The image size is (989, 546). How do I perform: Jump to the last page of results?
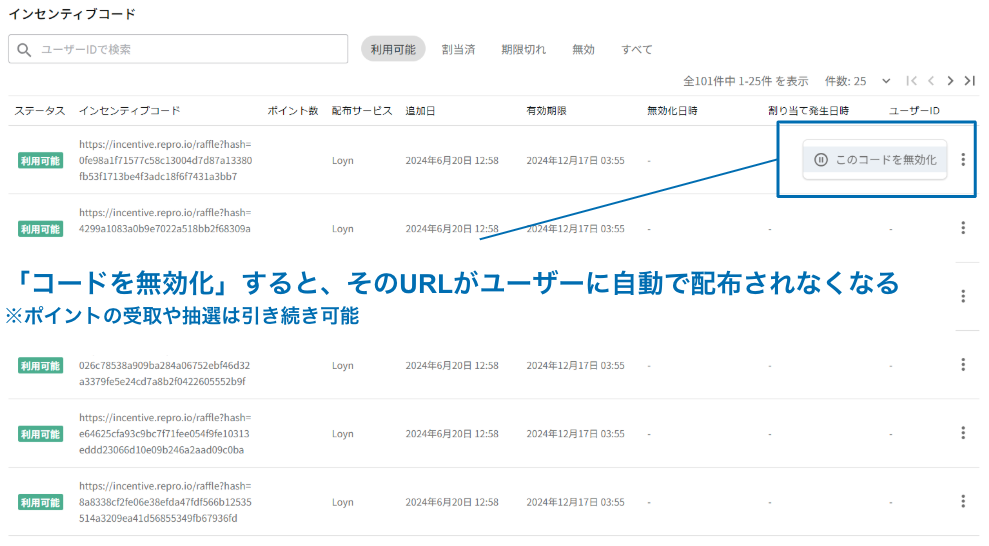[969, 81]
